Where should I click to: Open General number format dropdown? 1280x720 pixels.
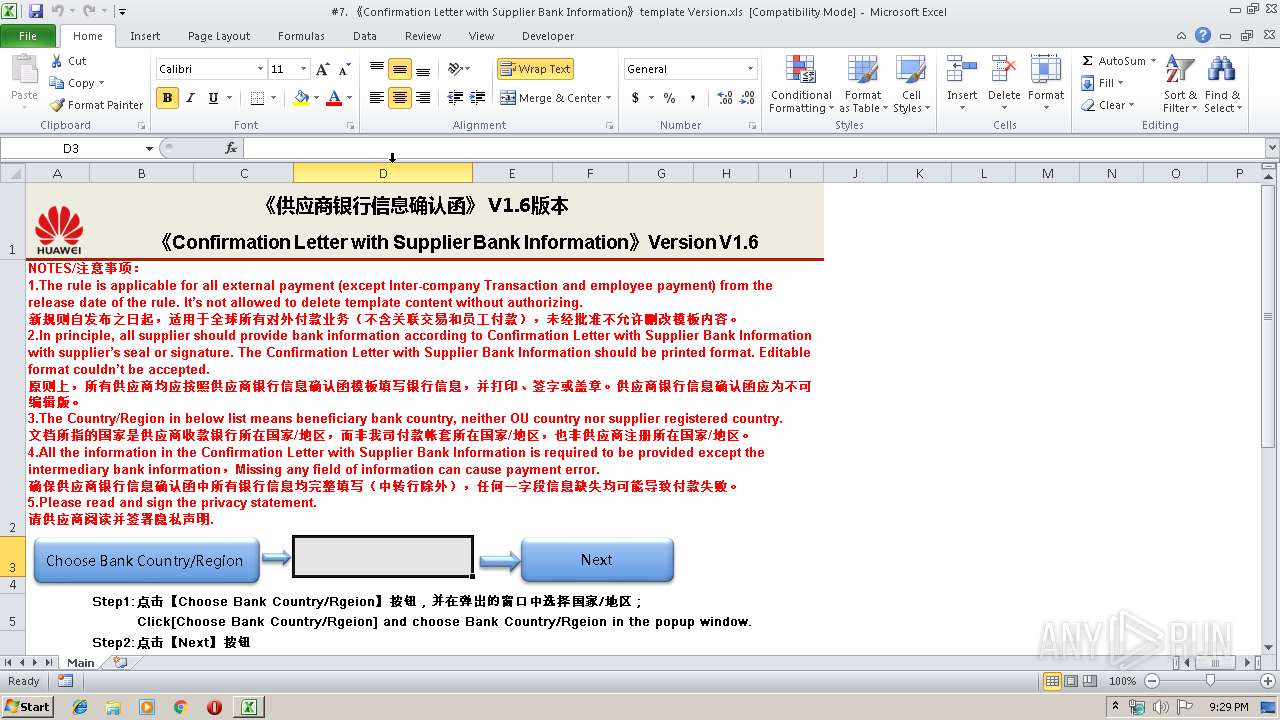click(x=750, y=69)
